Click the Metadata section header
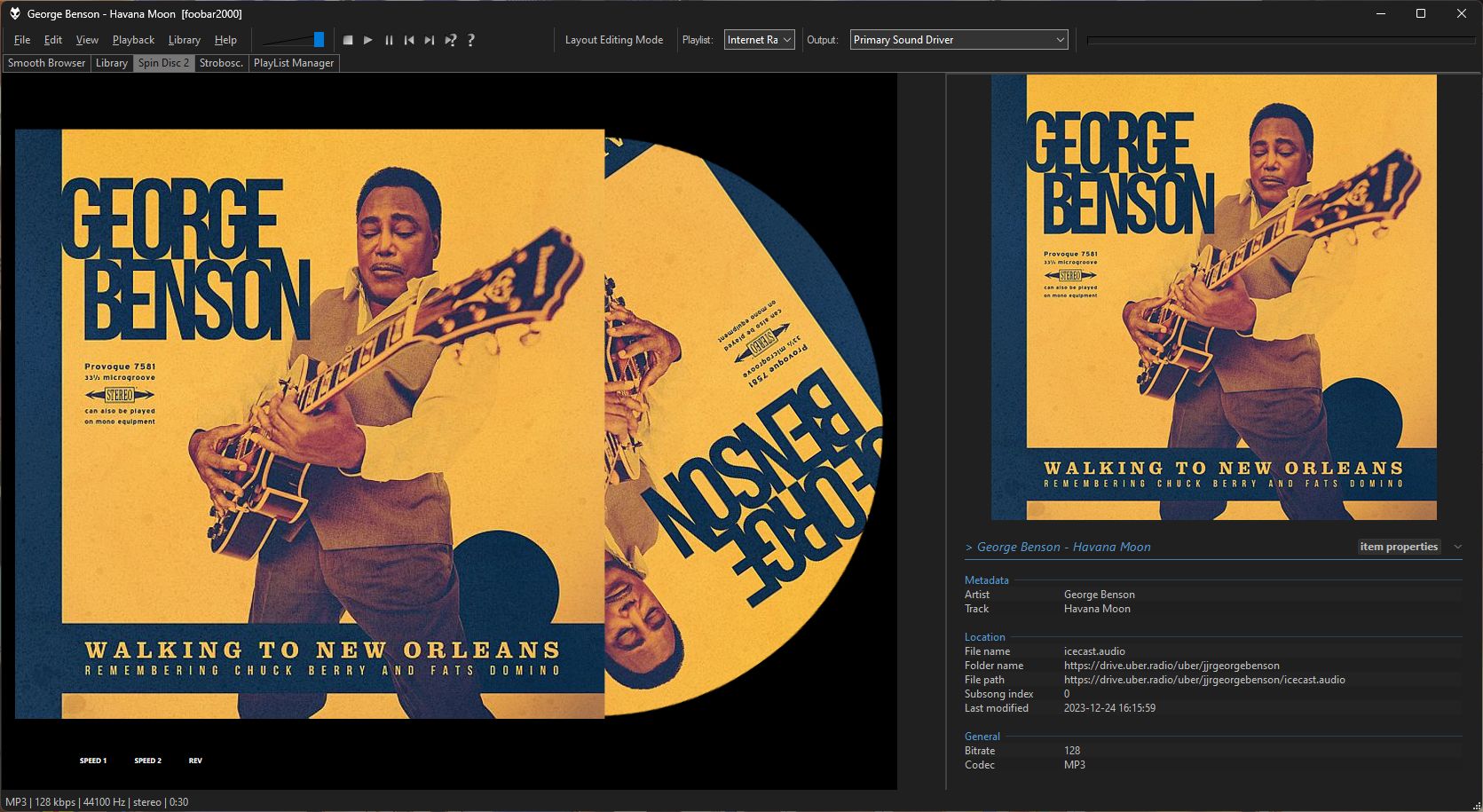The image size is (1483, 812). click(986, 580)
